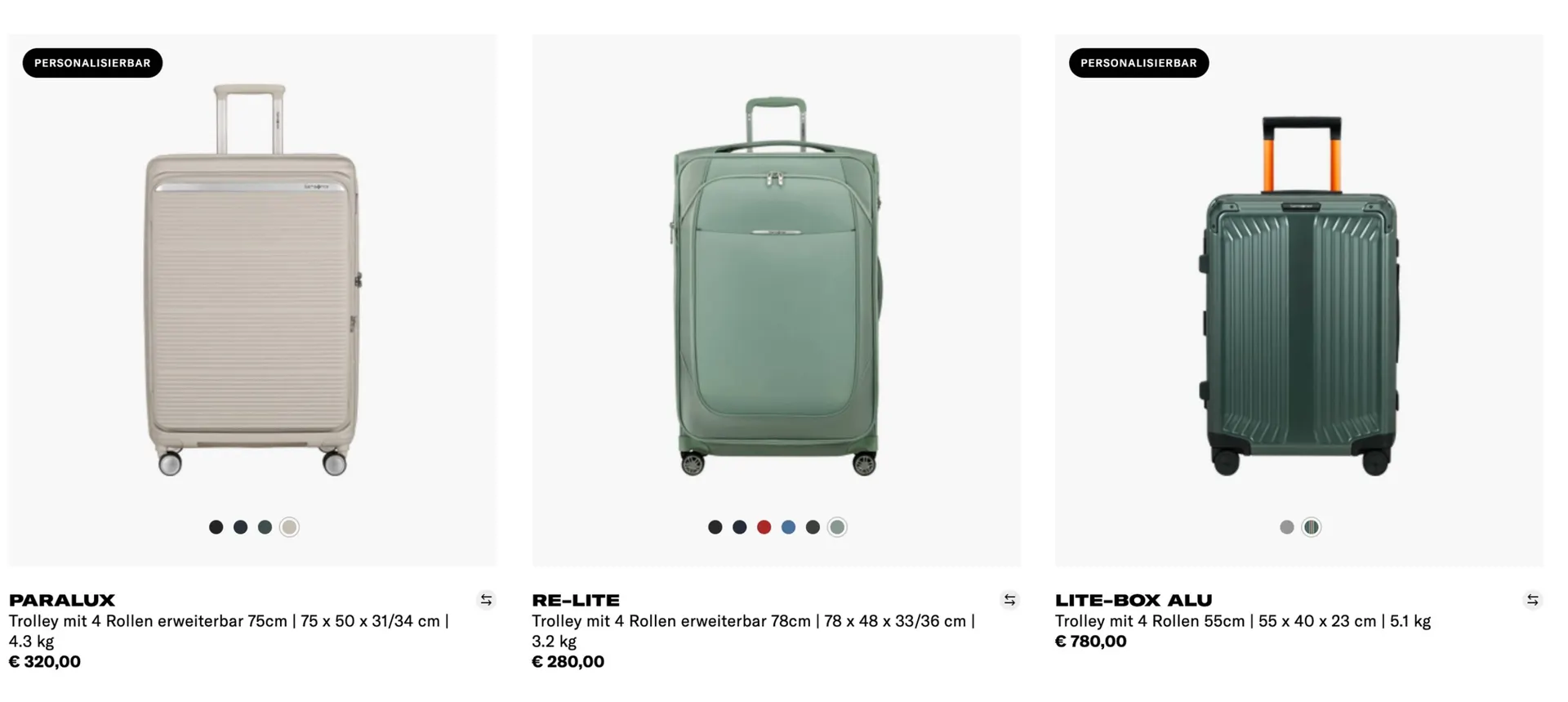
Task: Open the Re-Lite 78cm trolley description
Action: pyautogui.click(x=753, y=622)
